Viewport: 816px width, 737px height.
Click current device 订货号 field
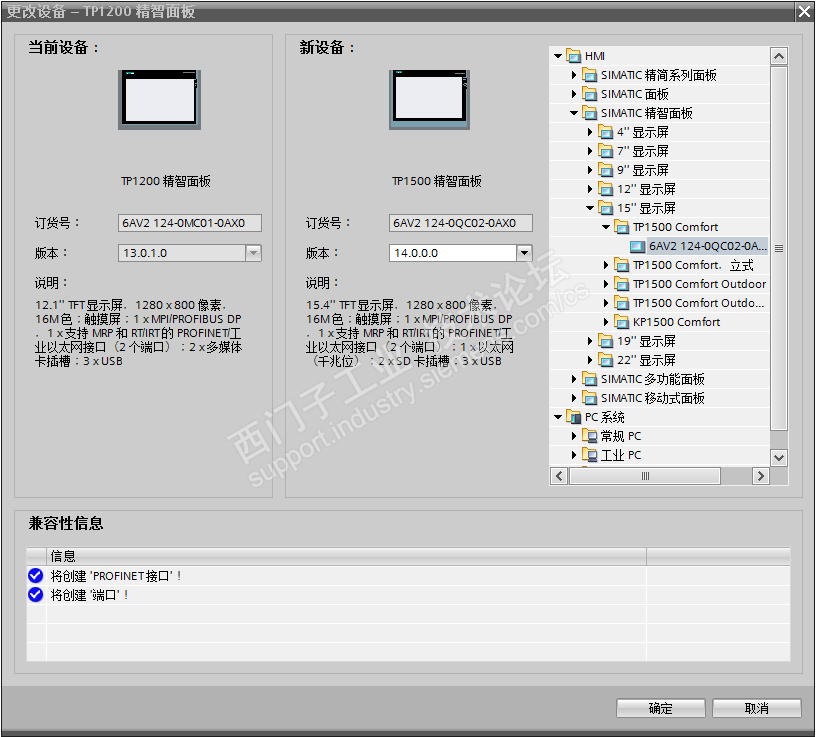coord(190,223)
